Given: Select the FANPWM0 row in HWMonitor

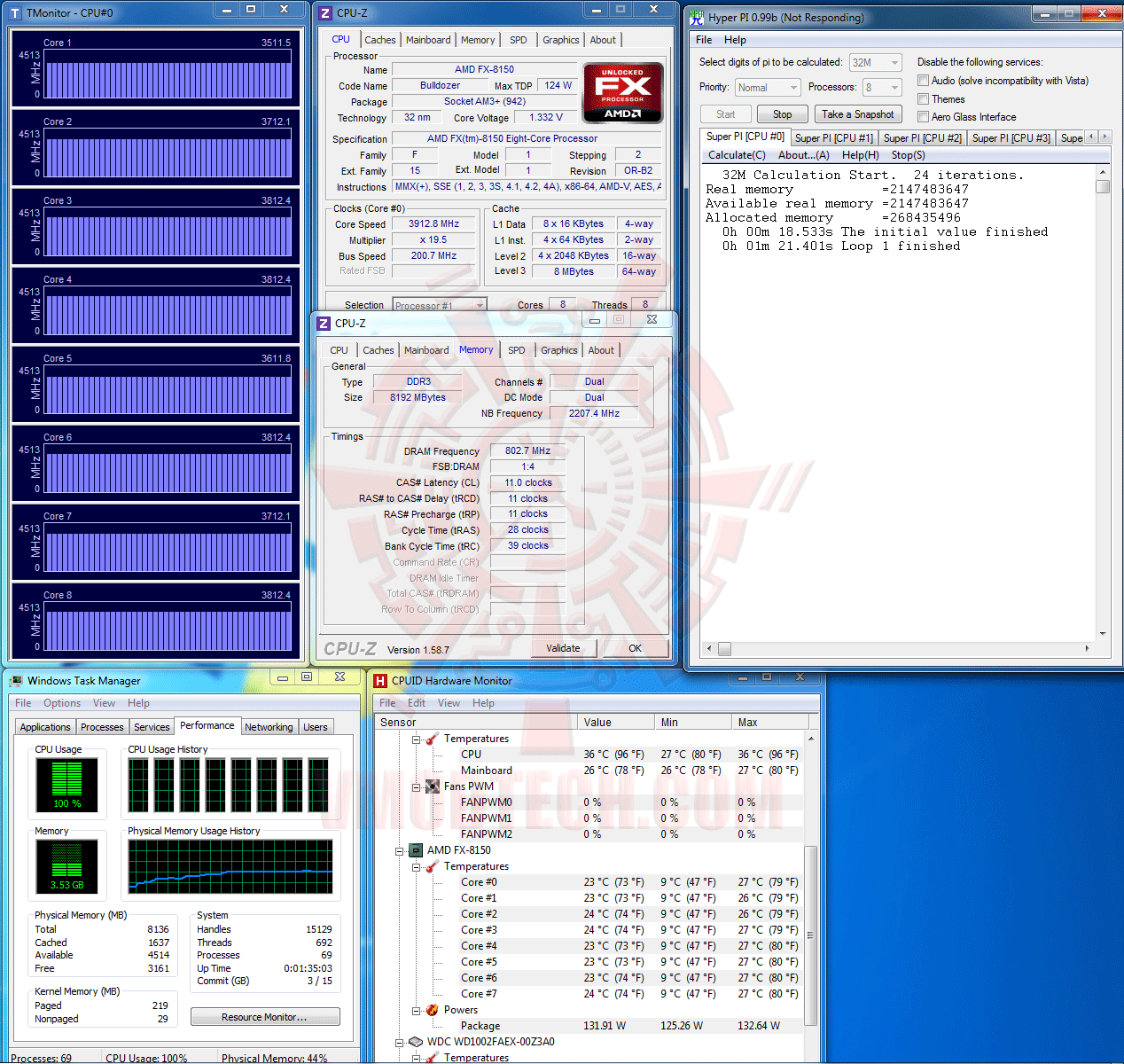Looking at the screenshot, I should [x=589, y=802].
